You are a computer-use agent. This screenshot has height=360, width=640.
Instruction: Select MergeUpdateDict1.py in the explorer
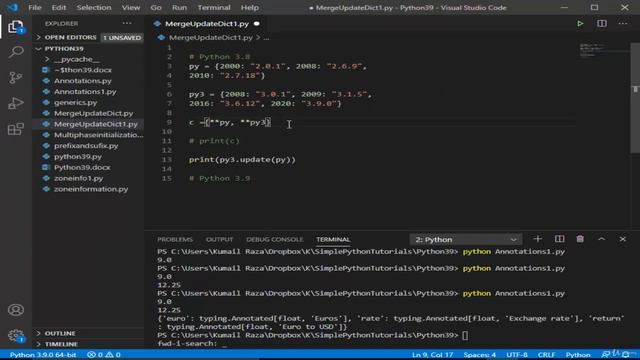tap(96, 124)
